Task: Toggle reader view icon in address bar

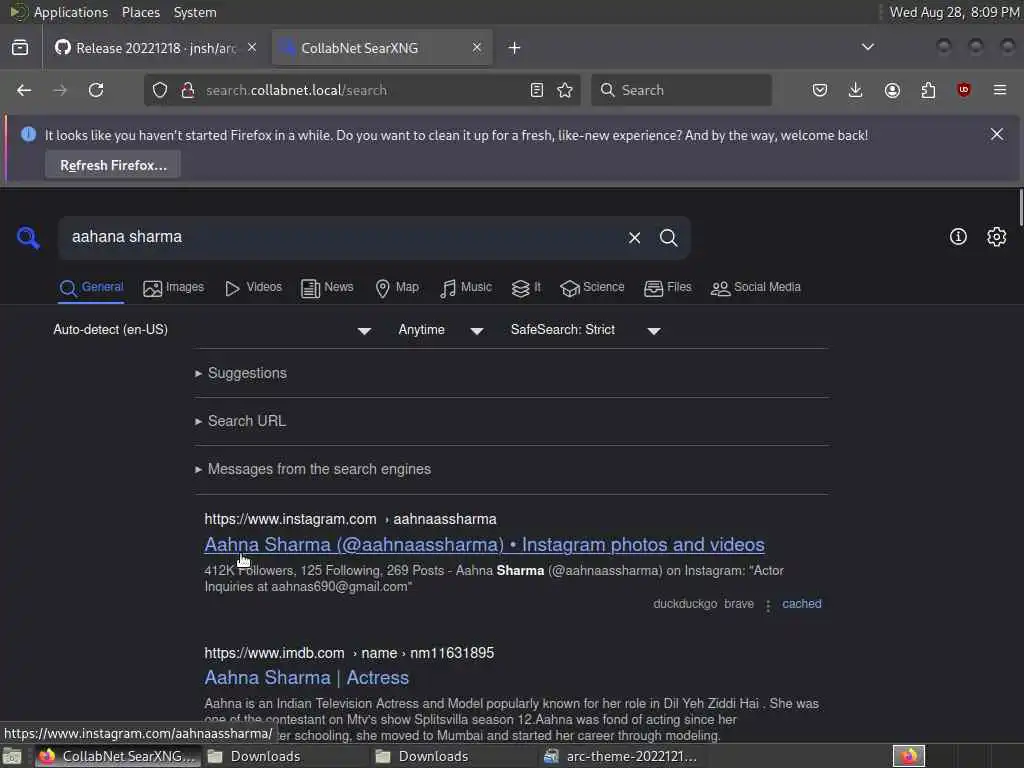Action: coord(537,90)
